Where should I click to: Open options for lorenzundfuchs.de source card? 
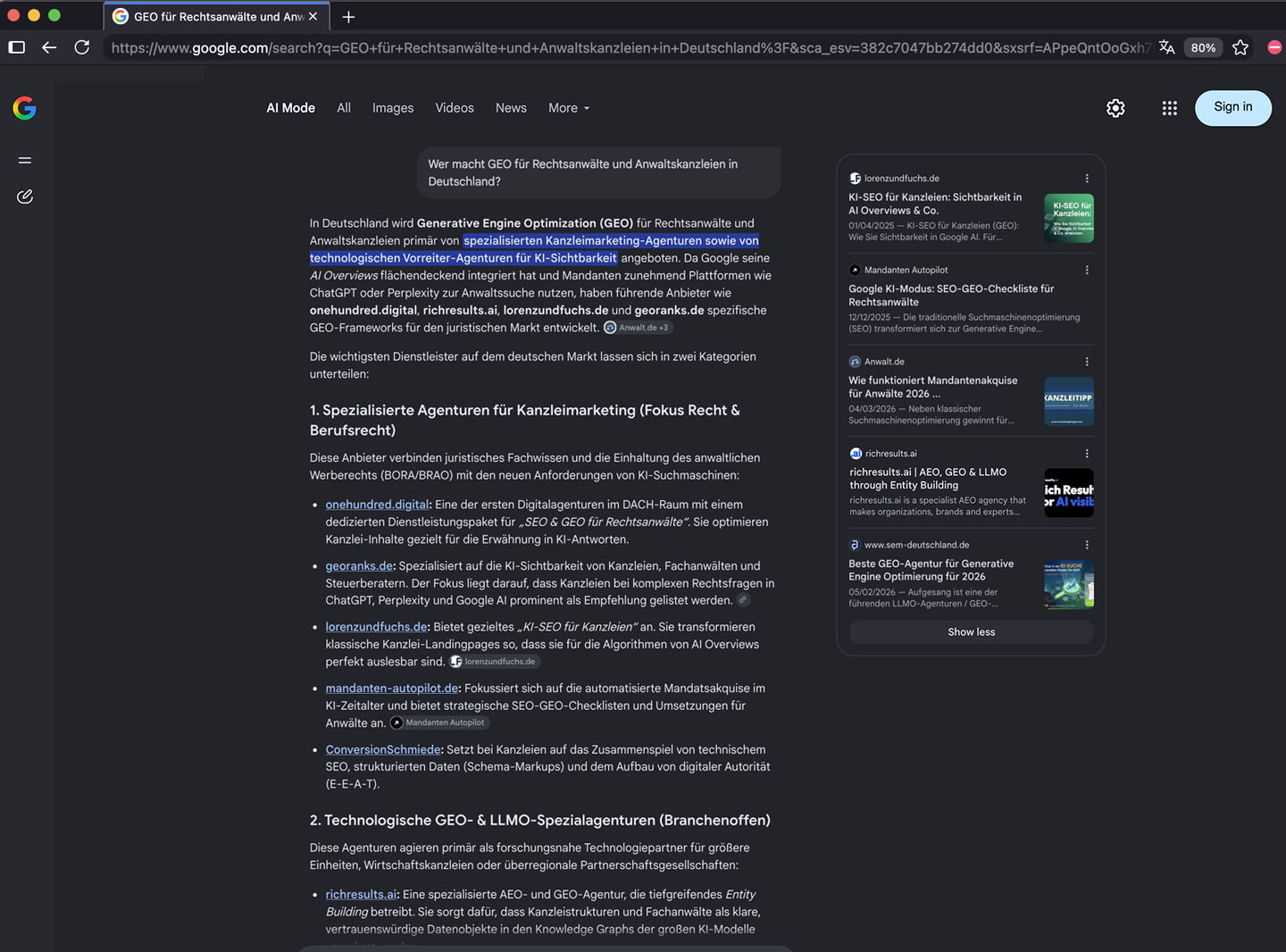click(1087, 179)
